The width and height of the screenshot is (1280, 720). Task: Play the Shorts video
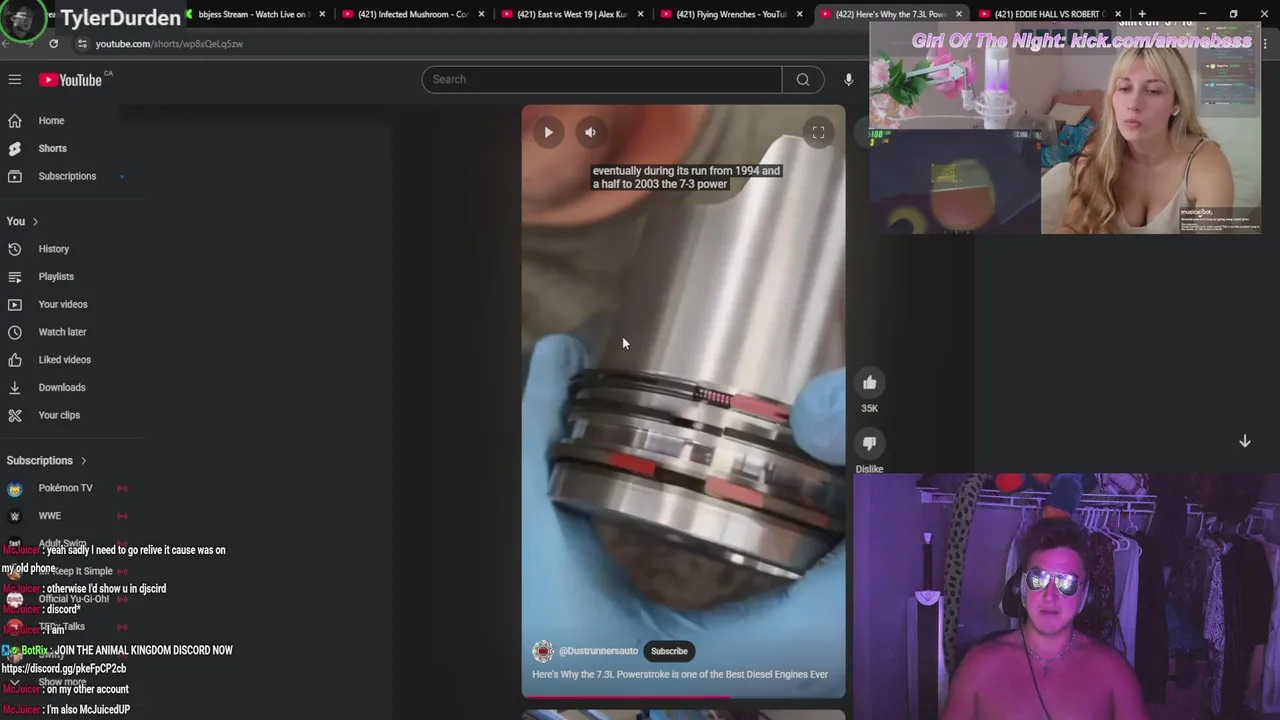(x=548, y=132)
